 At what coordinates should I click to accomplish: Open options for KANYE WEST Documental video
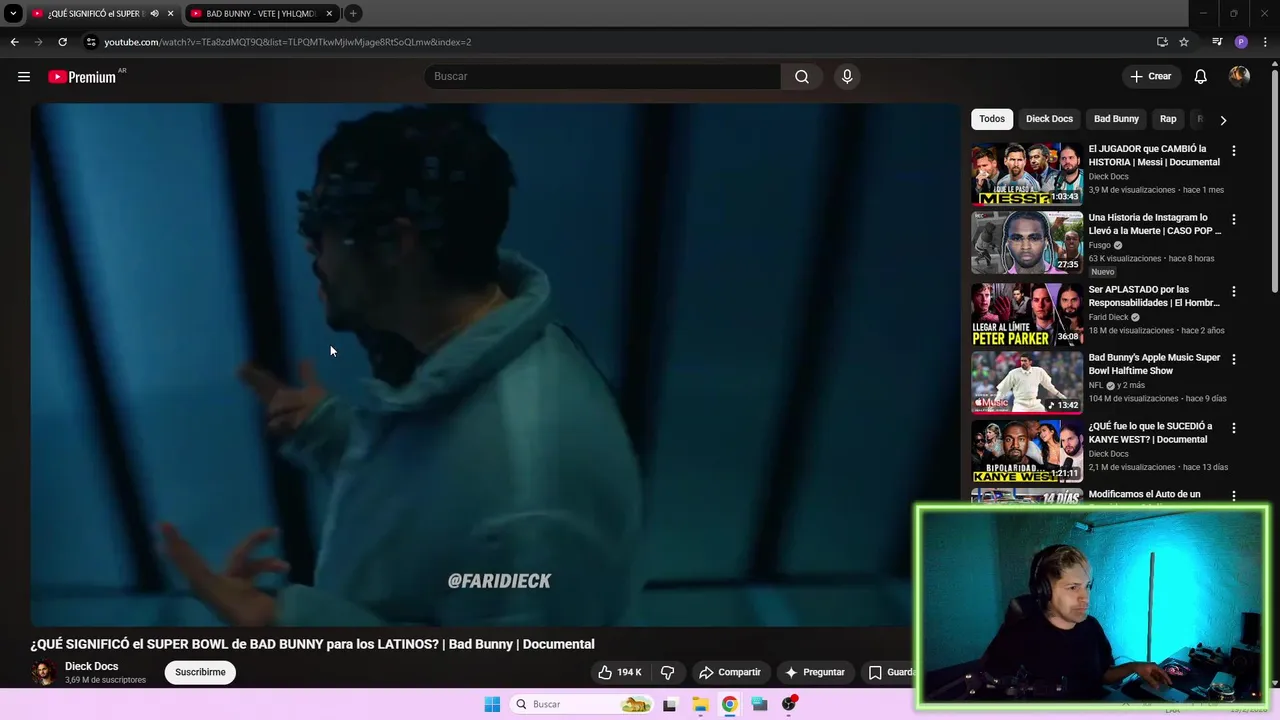(x=1233, y=428)
